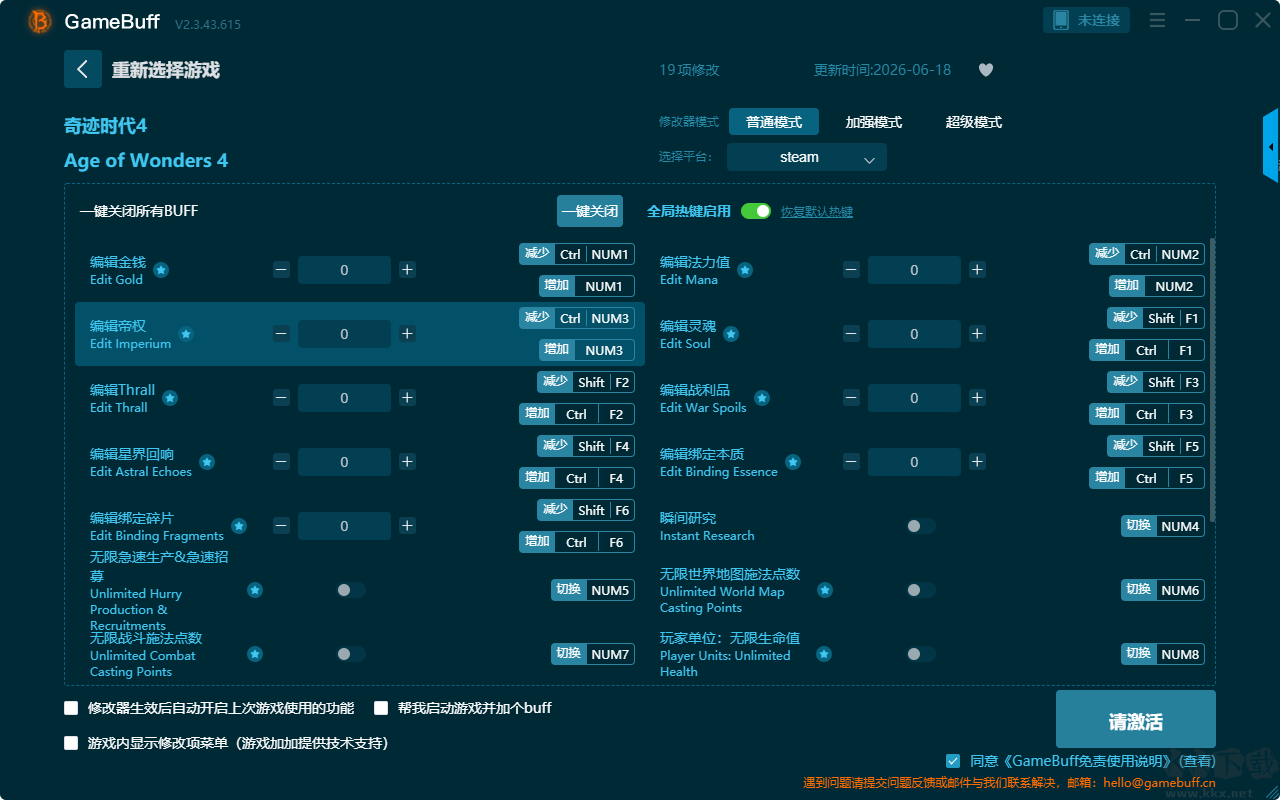Increase Edit Gold value with plus
Image resolution: width=1280 pixels, height=800 pixels.
coord(407,270)
